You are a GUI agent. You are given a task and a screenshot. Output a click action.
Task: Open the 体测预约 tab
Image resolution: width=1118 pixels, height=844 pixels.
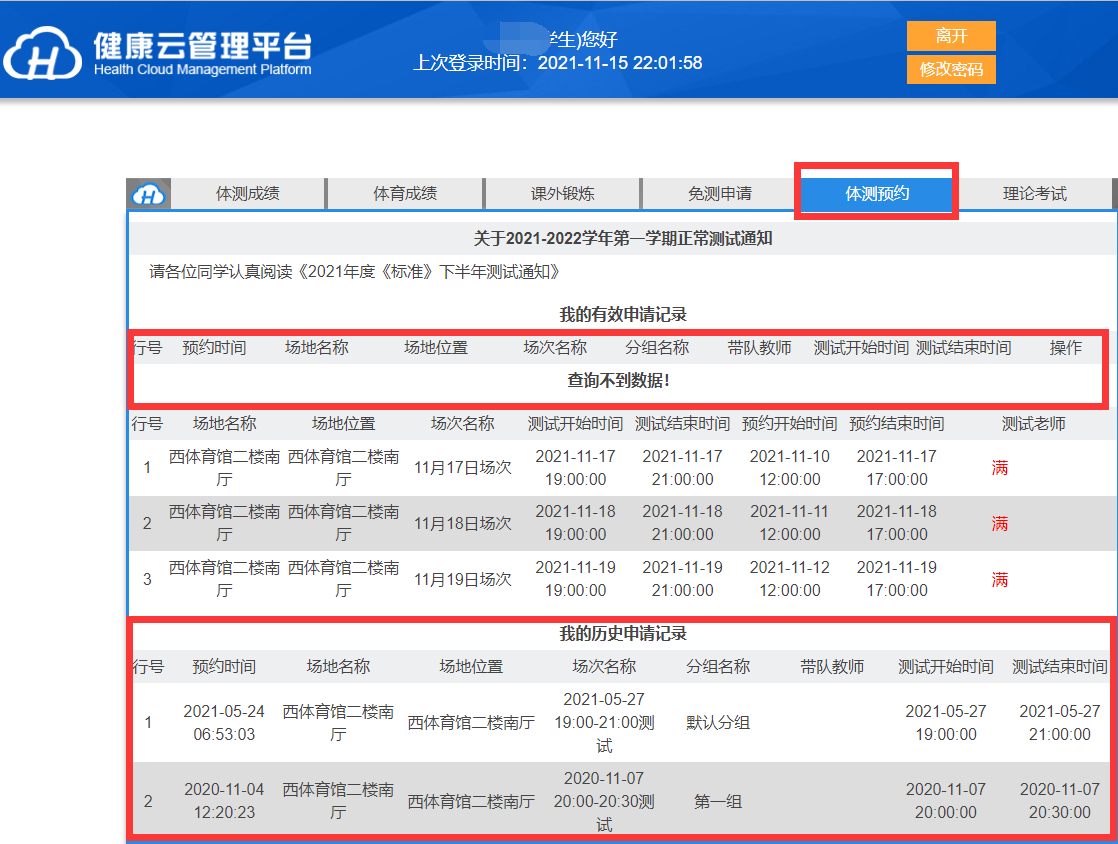[877, 193]
